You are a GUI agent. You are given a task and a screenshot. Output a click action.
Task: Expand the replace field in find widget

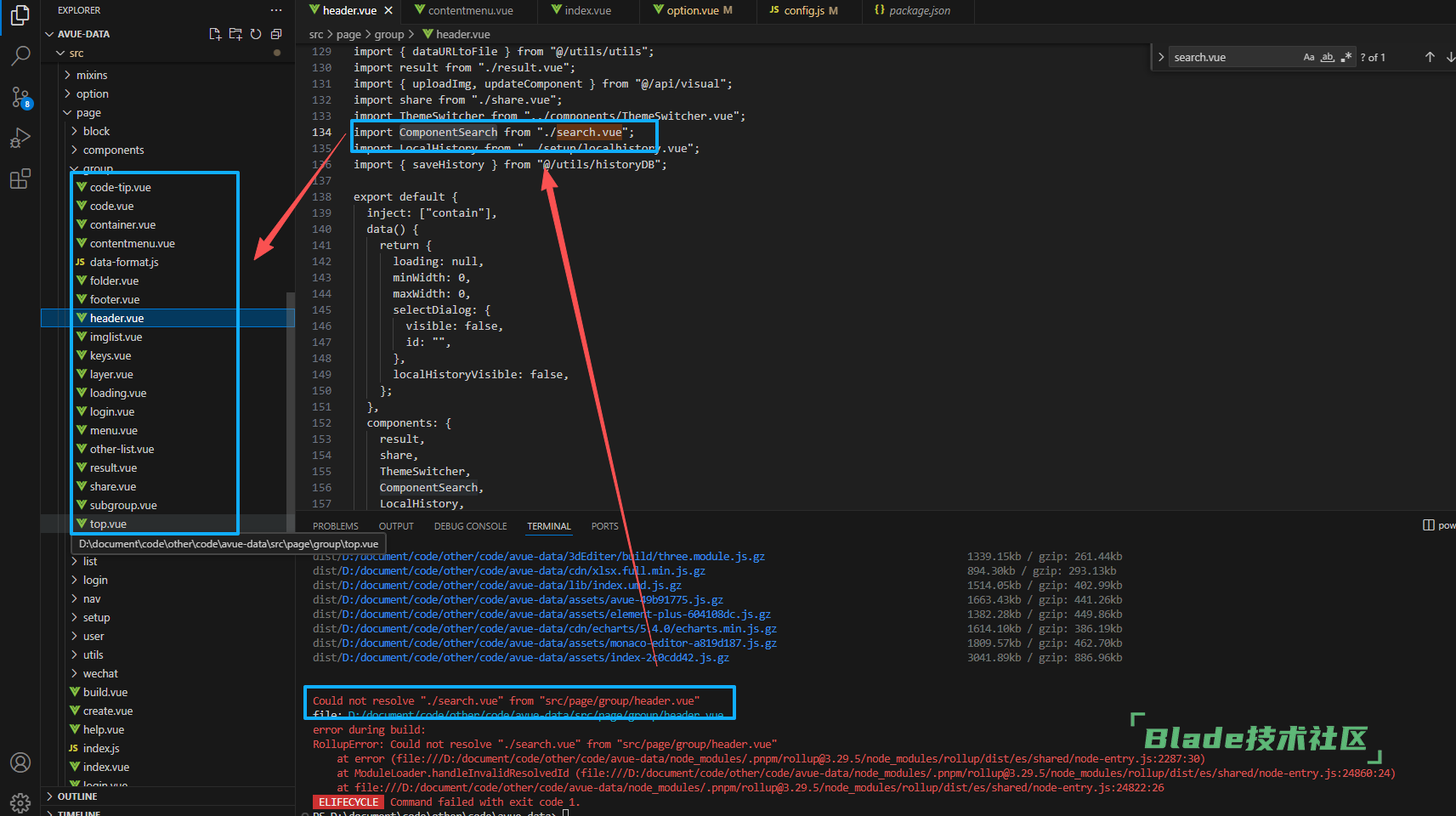[1161, 57]
